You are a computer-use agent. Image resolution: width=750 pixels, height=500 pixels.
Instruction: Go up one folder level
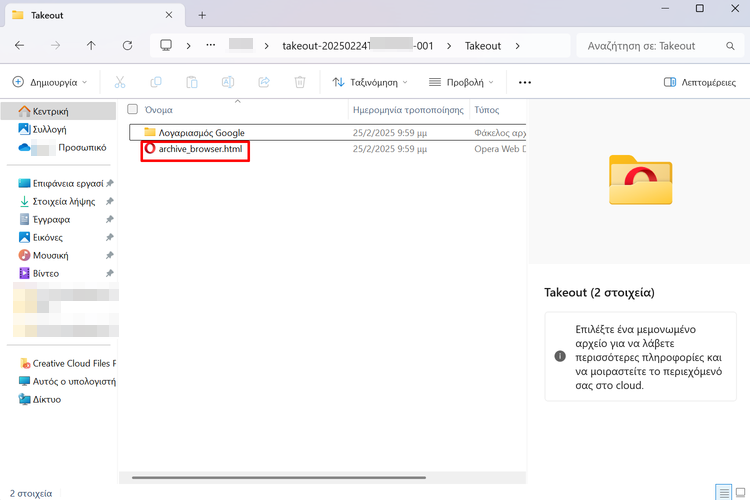click(x=91, y=46)
